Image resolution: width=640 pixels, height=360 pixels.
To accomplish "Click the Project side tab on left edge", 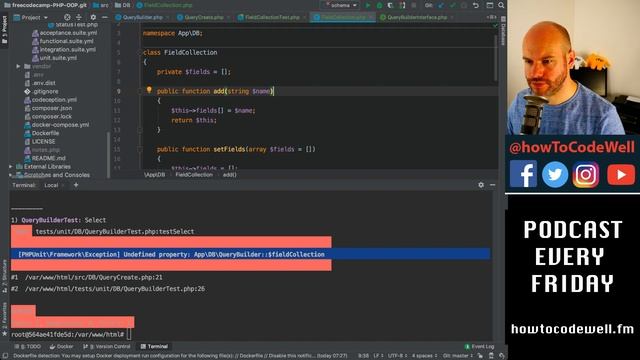I will [x=4, y=30].
